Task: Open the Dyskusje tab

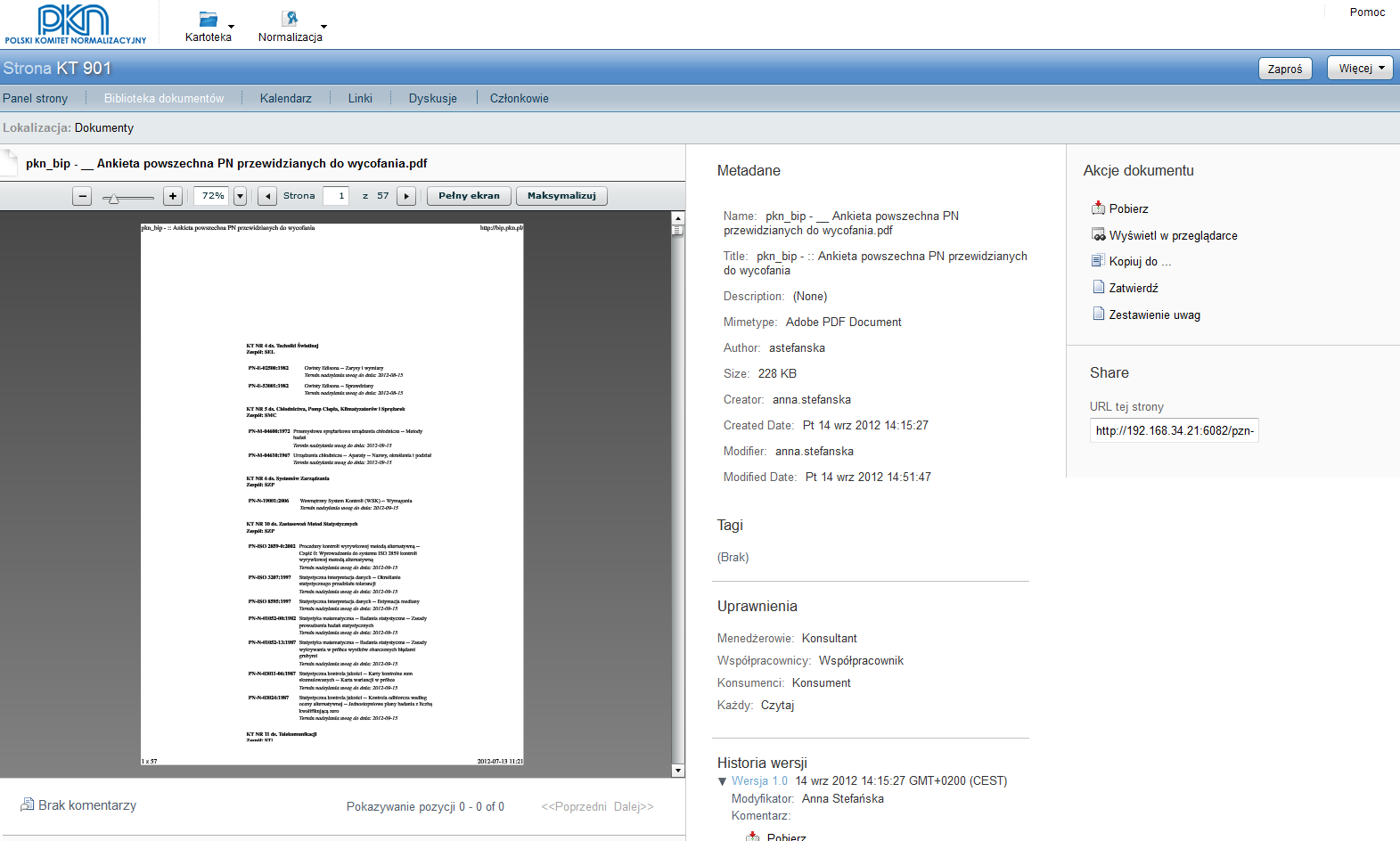Action: tap(433, 99)
